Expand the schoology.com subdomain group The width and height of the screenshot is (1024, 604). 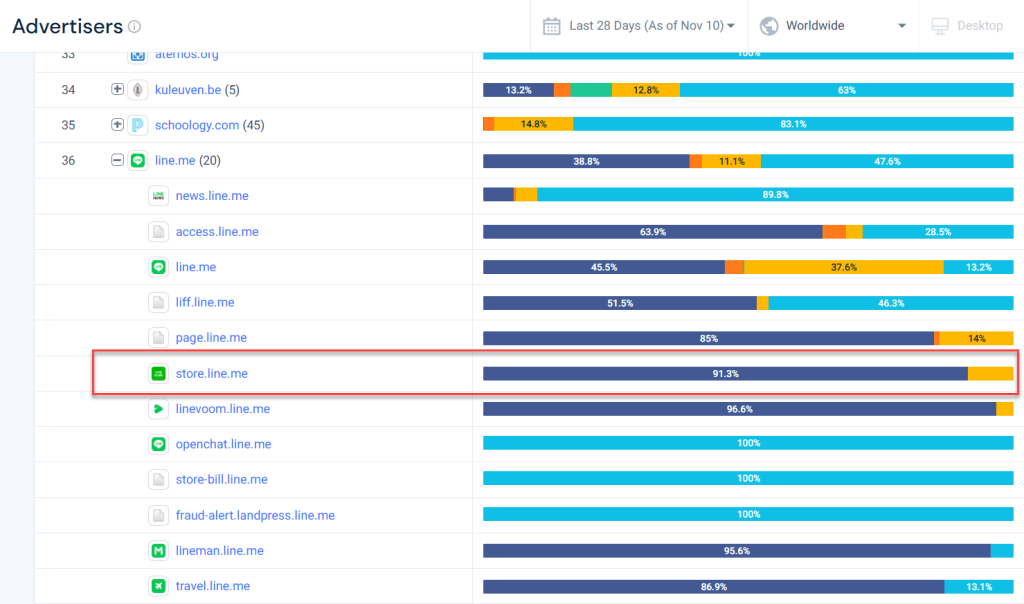pos(117,125)
